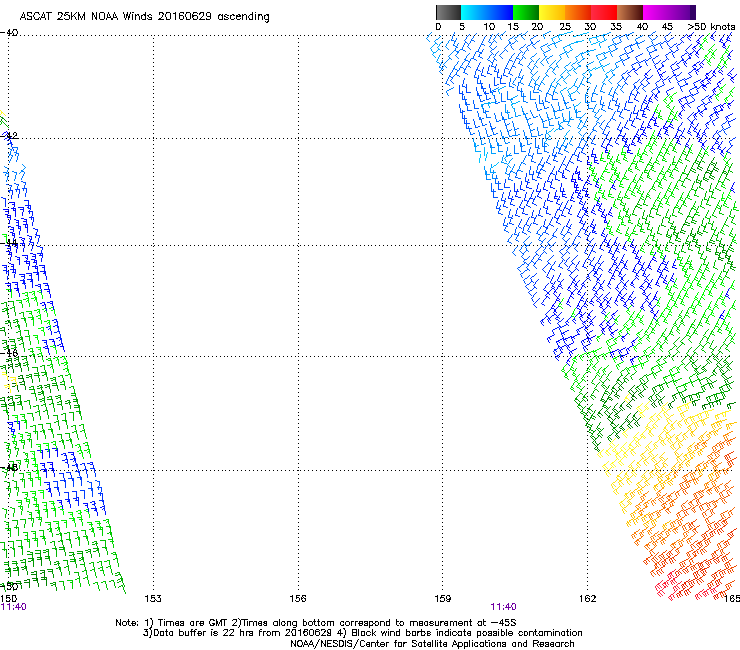Click the purple '11:40' time between 159 and 162
Viewport: 740px width, 650px height.
click(503, 607)
